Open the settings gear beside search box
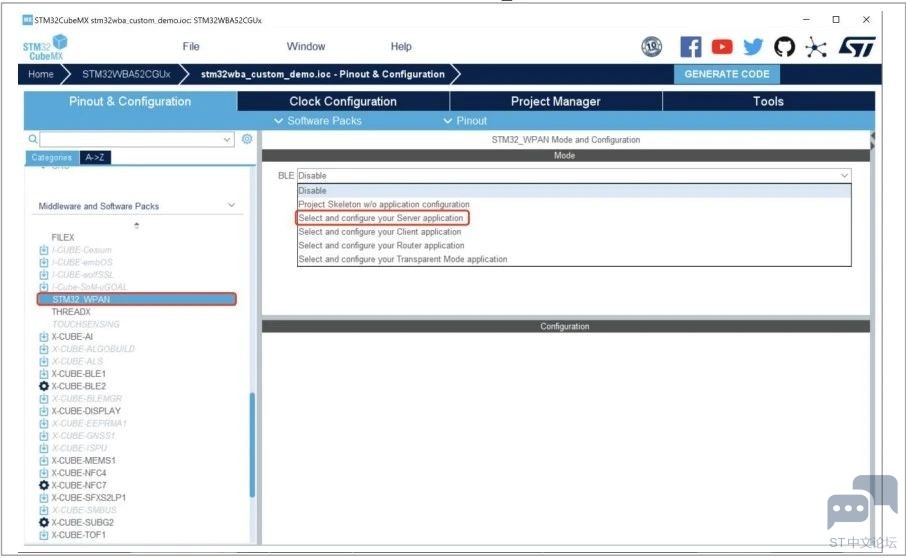 pos(247,139)
